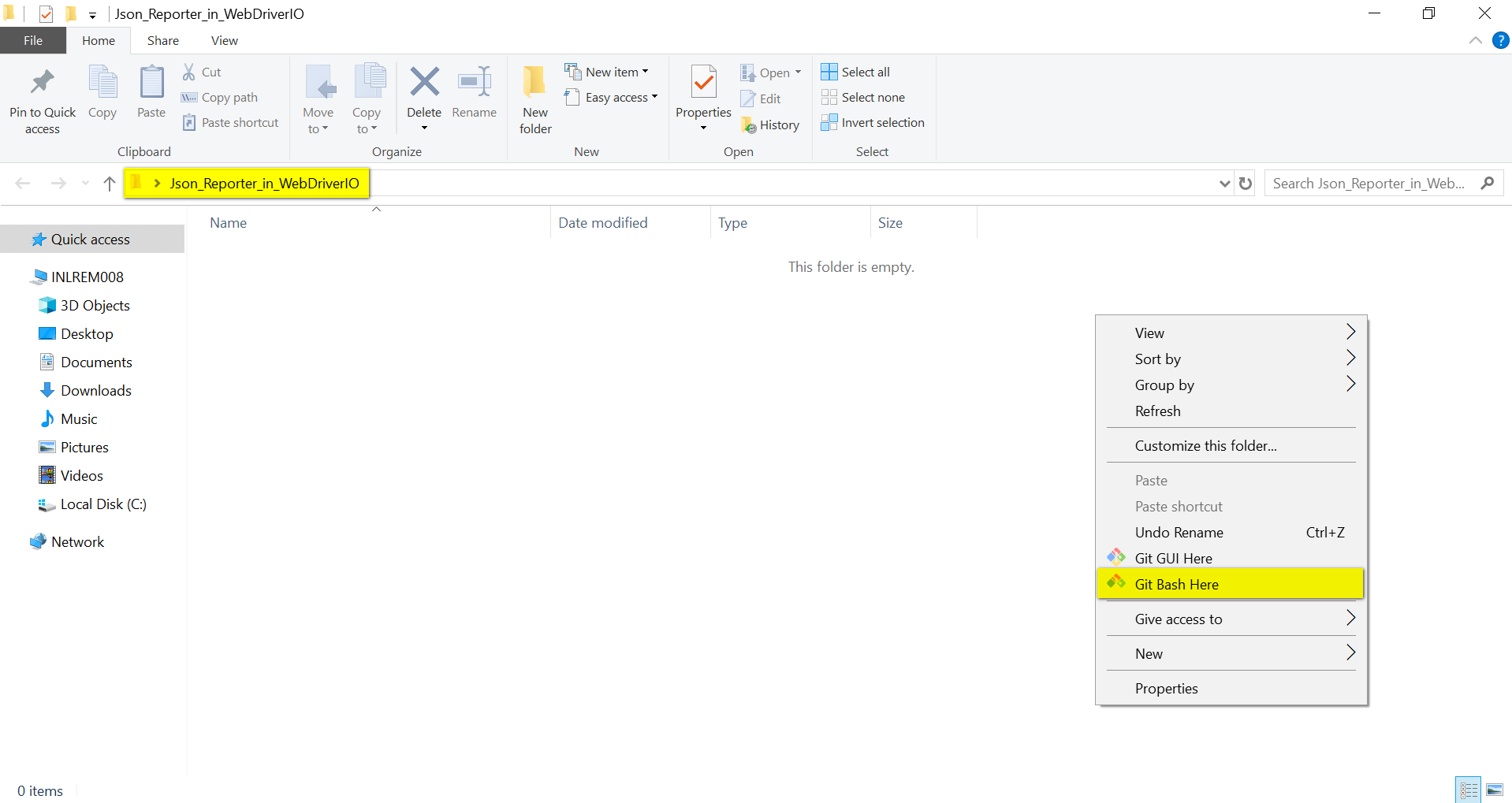Open Give access to submenu
Image resolution: width=1512 pixels, height=803 pixels.
(x=1231, y=619)
